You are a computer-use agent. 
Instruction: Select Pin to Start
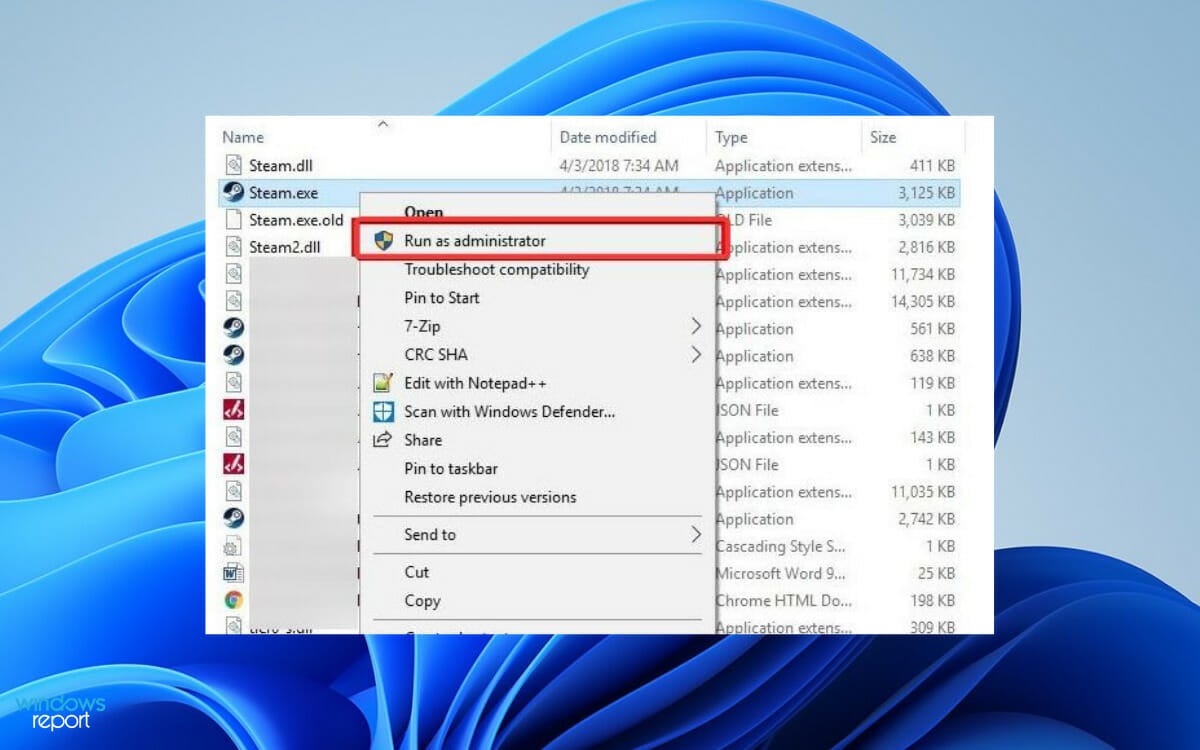[442, 298]
